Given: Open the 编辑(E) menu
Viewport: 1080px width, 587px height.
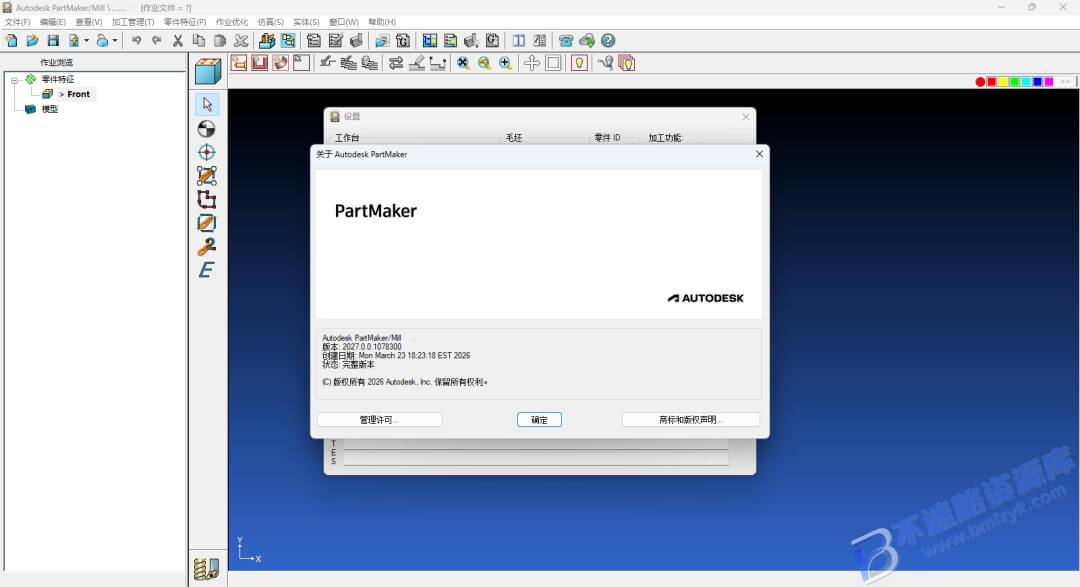Looking at the screenshot, I should pyautogui.click(x=52, y=22).
